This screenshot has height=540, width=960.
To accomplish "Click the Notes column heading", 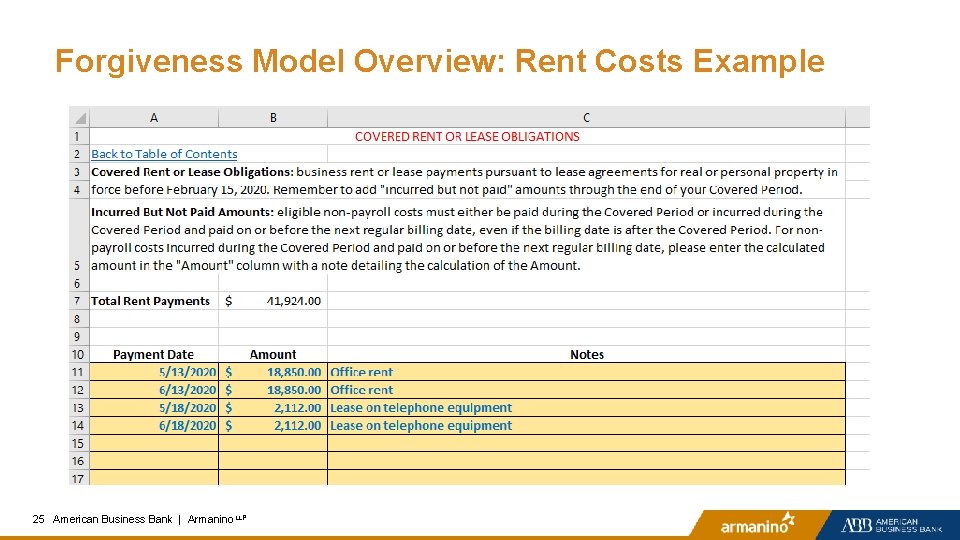I will [x=587, y=354].
